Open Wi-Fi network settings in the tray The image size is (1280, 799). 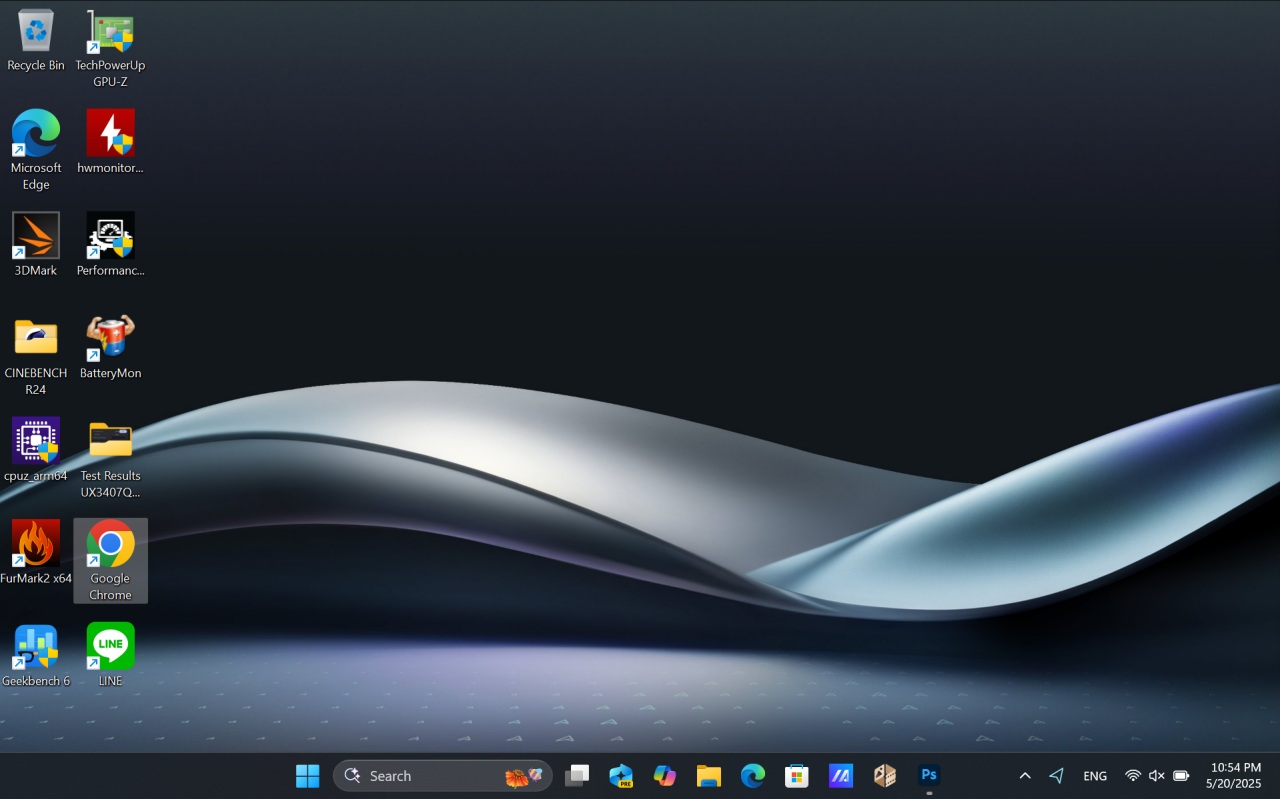coord(1133,776)
